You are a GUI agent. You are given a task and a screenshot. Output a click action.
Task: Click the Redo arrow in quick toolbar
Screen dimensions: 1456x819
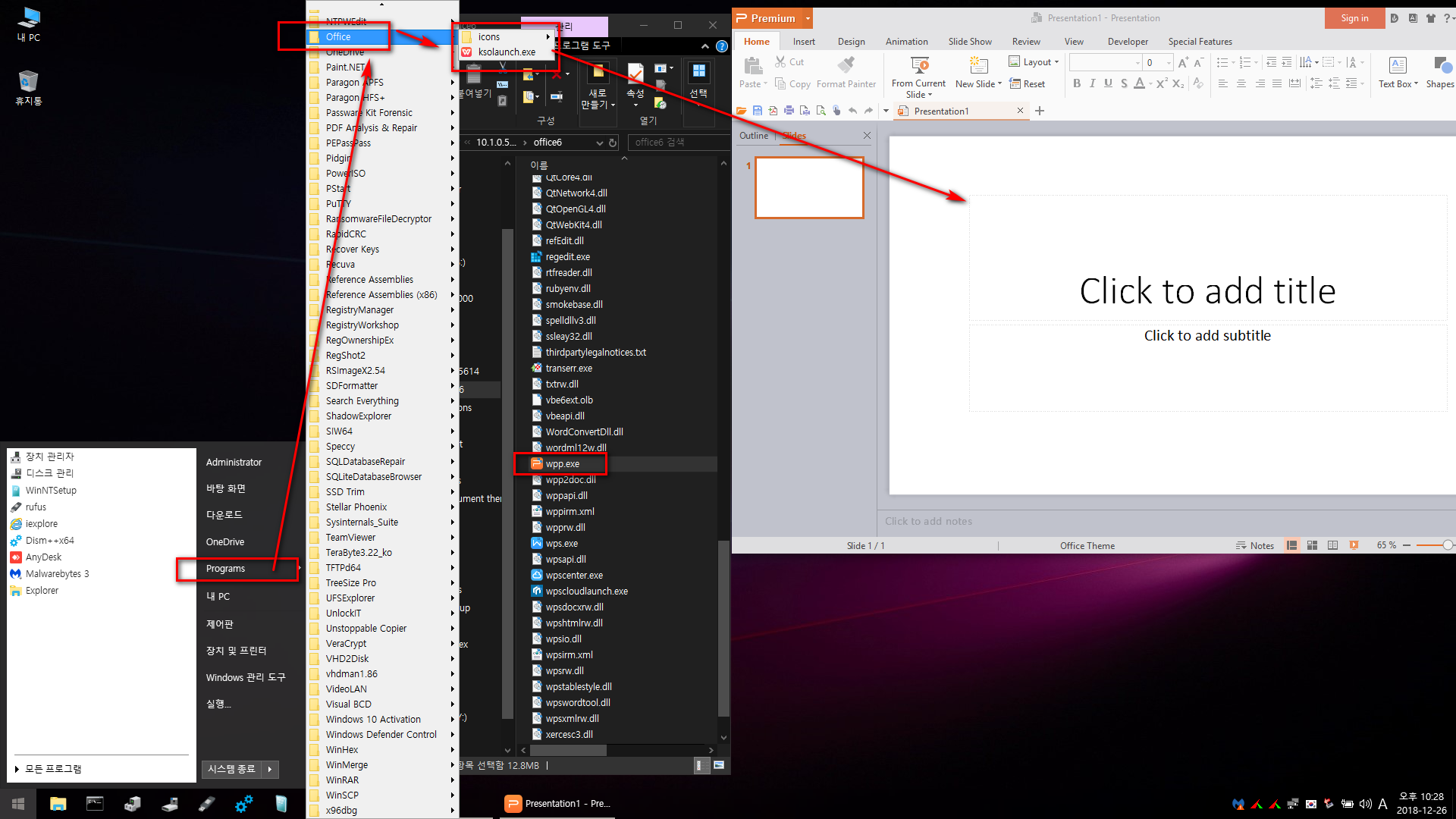click(869, 111)
